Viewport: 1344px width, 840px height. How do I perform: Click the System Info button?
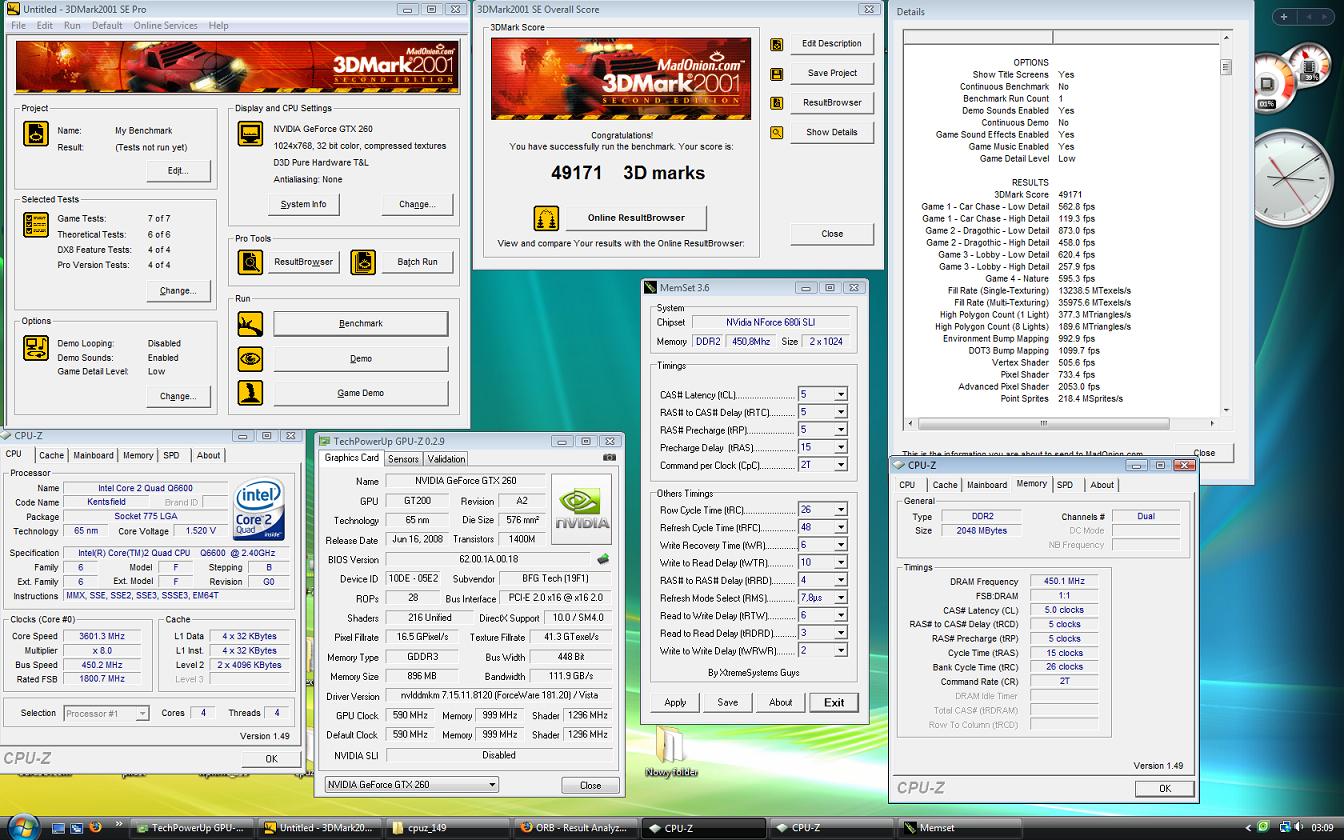[x=304, y=204]
